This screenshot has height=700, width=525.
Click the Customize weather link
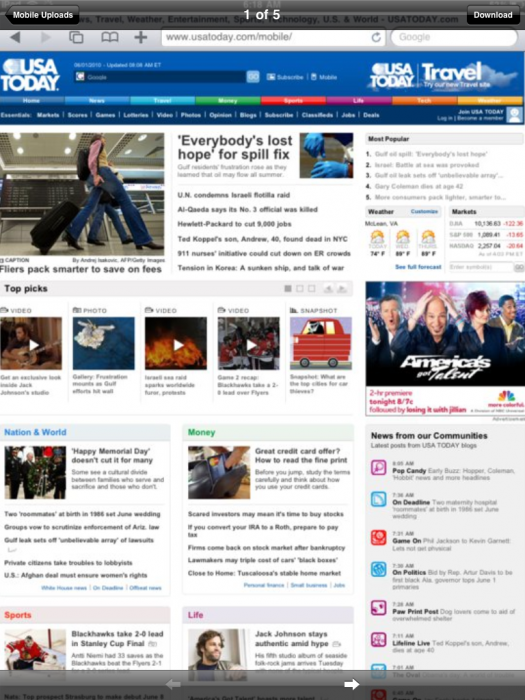coord(424,211)
